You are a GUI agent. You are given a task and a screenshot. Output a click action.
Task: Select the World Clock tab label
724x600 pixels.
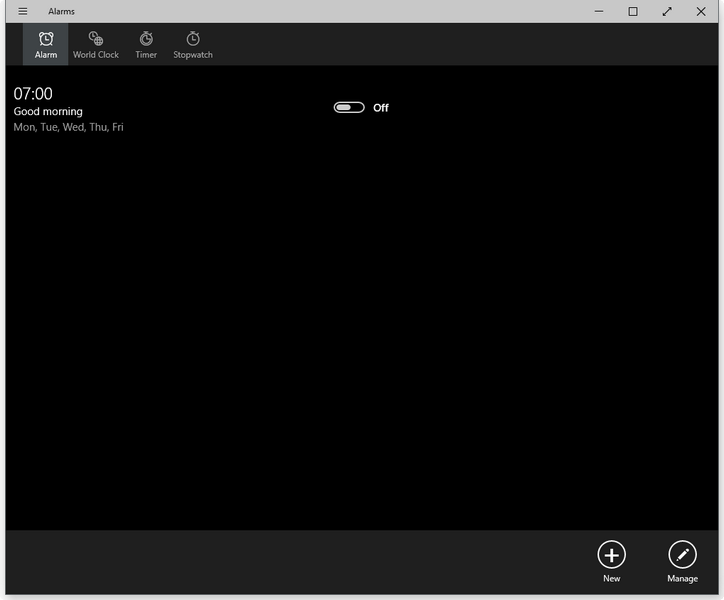96,55
